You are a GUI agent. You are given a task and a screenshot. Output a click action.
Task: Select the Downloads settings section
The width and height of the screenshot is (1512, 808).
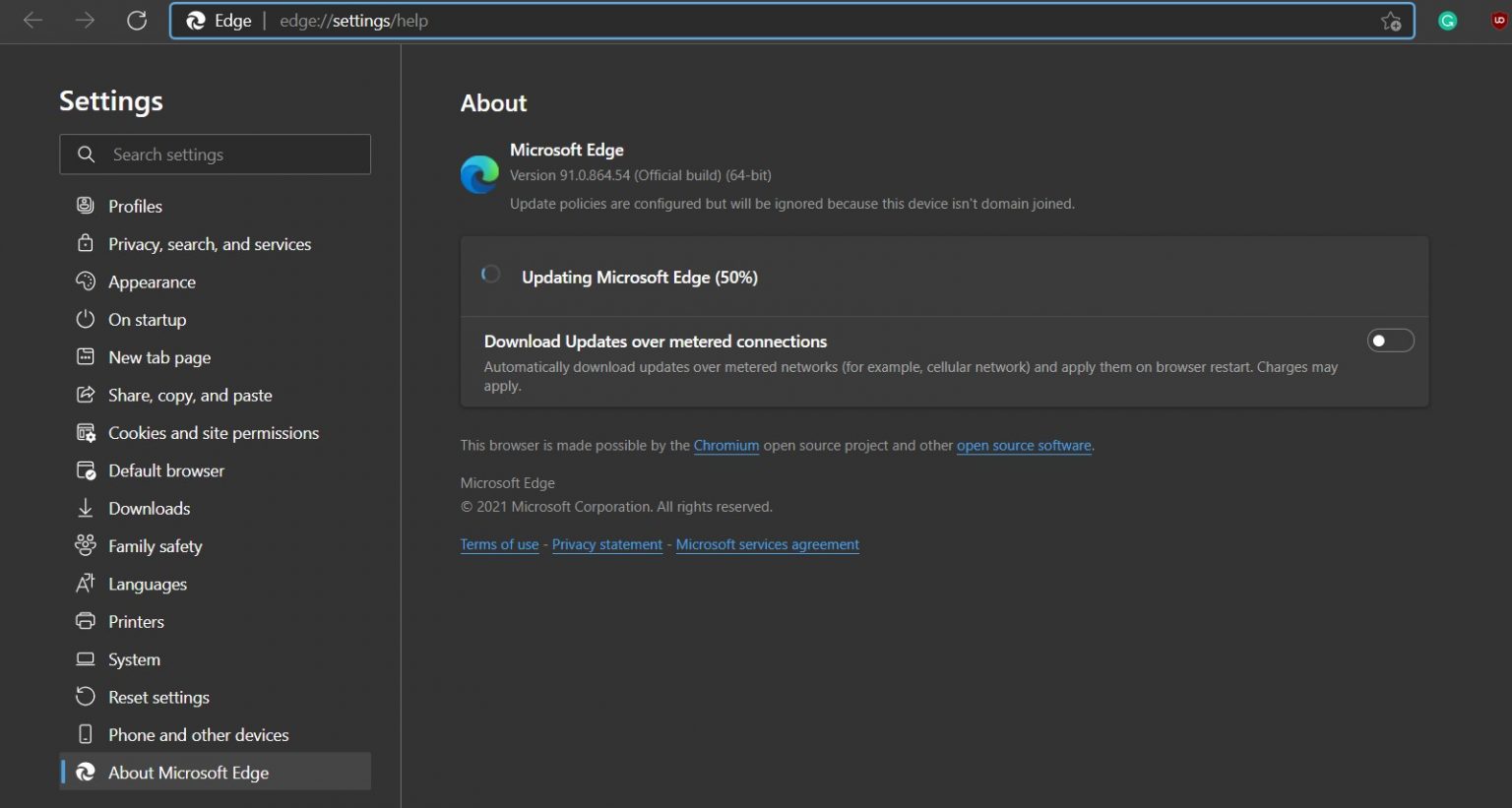pyautogui.click(x=149, y=509)
